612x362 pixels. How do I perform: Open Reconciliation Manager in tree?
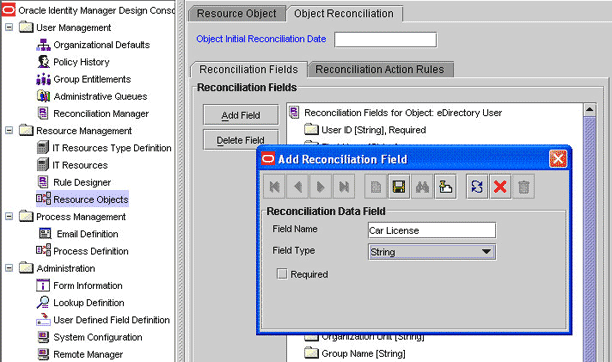(x=101, y=114)
